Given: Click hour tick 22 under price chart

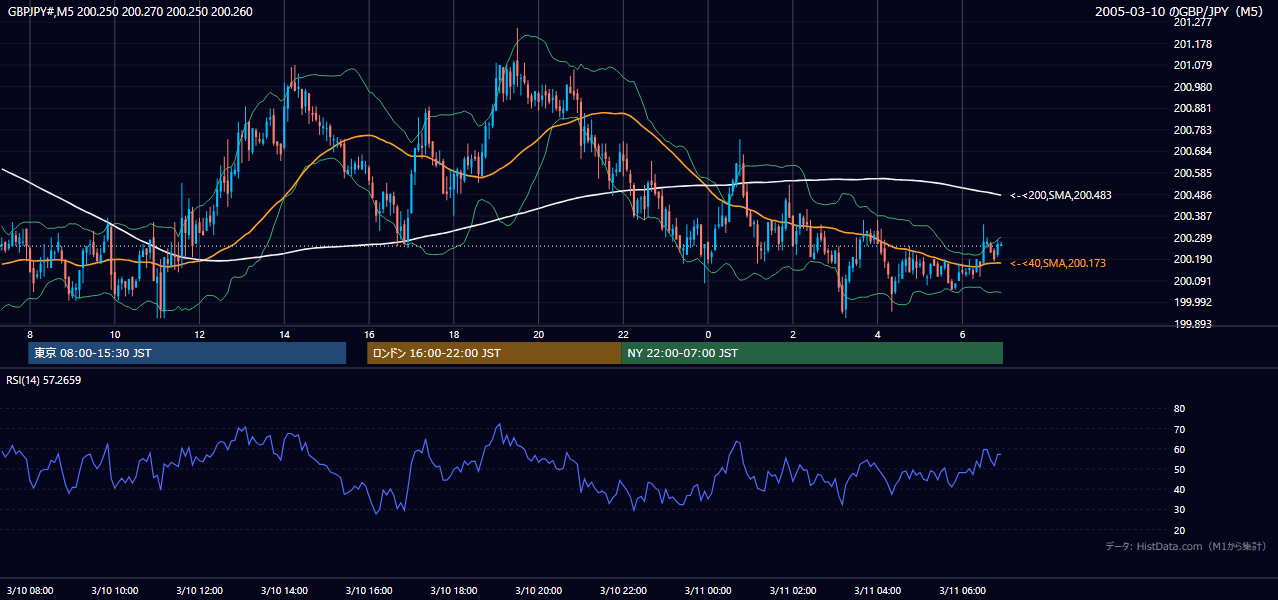Looking at the screenshot, I should [623, 334].
